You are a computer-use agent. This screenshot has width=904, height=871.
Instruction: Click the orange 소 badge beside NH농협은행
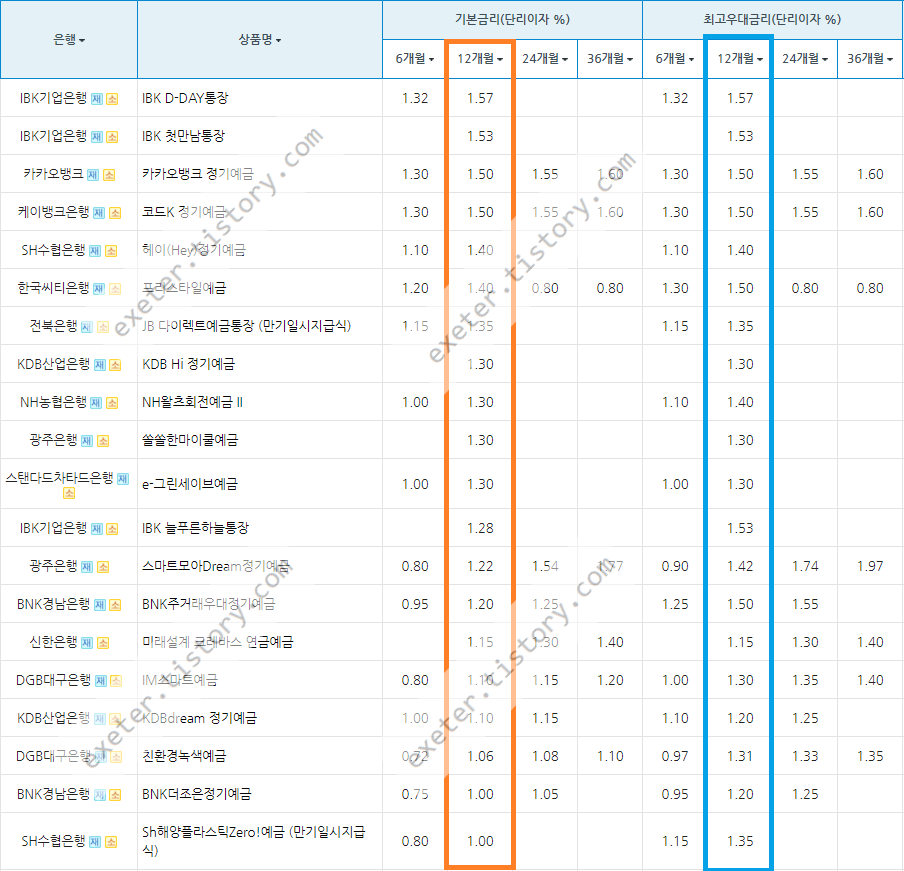112,404
